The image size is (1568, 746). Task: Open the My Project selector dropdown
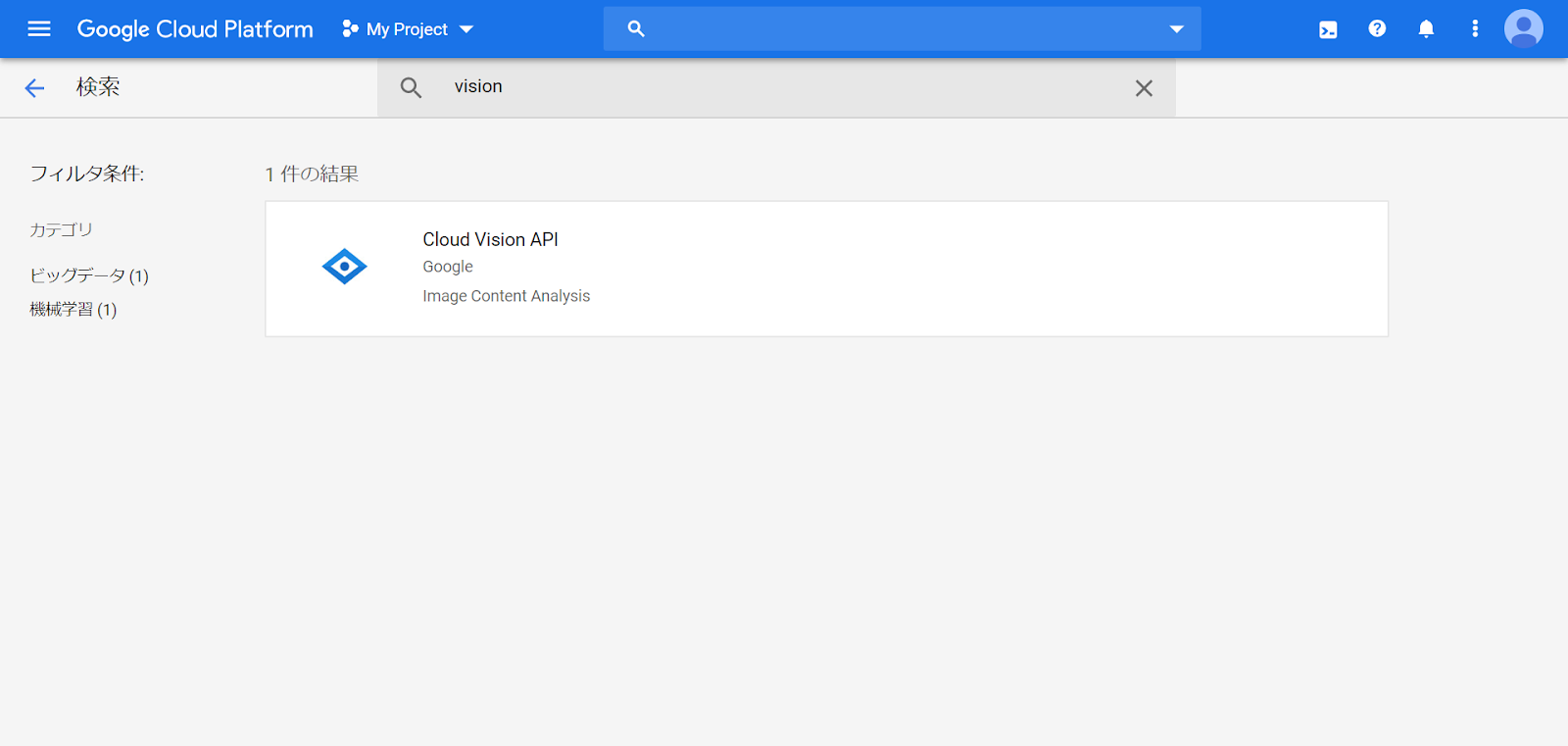click(408, 29)
